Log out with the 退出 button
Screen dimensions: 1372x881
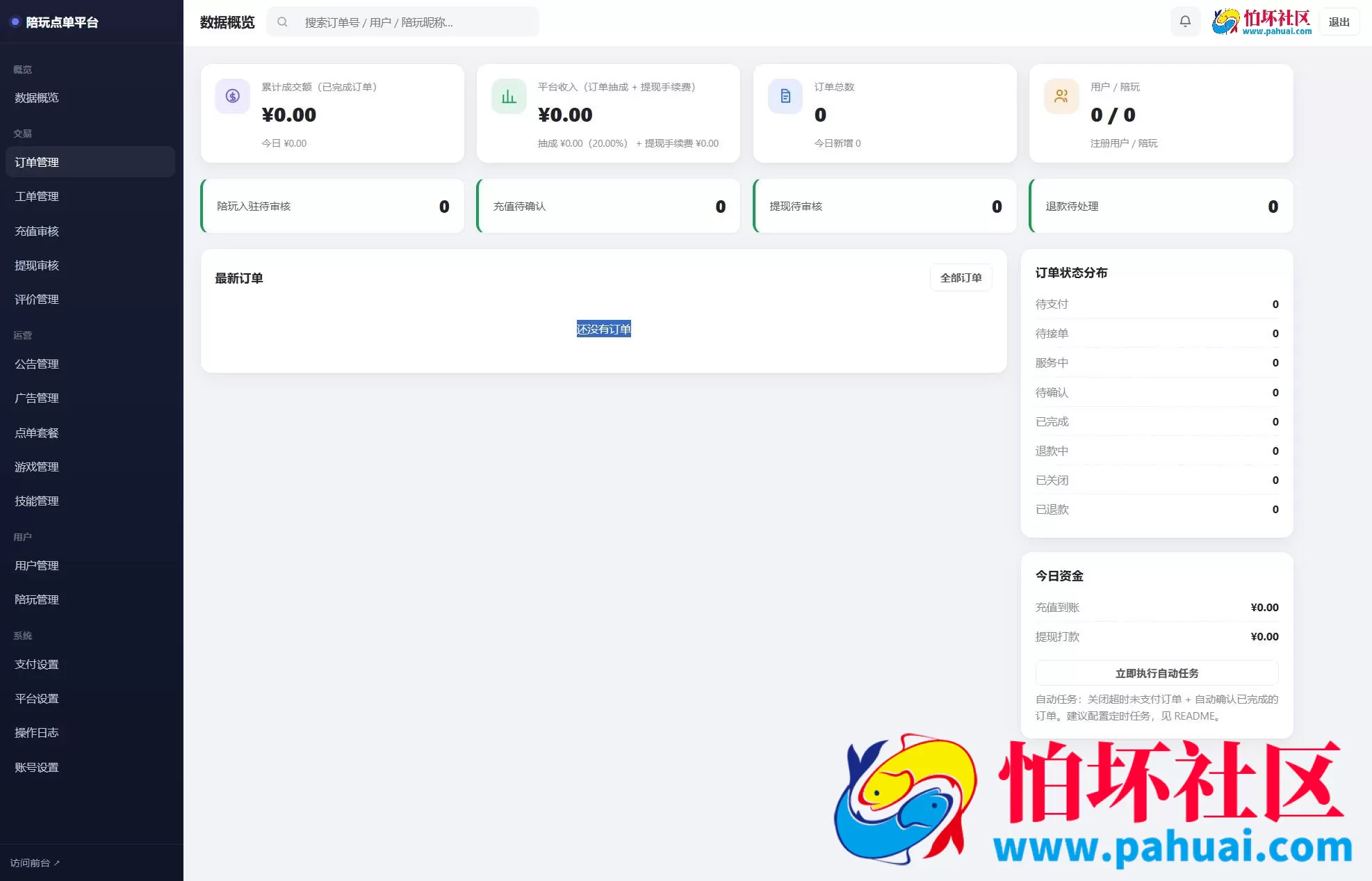click(x=1339, y=22)
